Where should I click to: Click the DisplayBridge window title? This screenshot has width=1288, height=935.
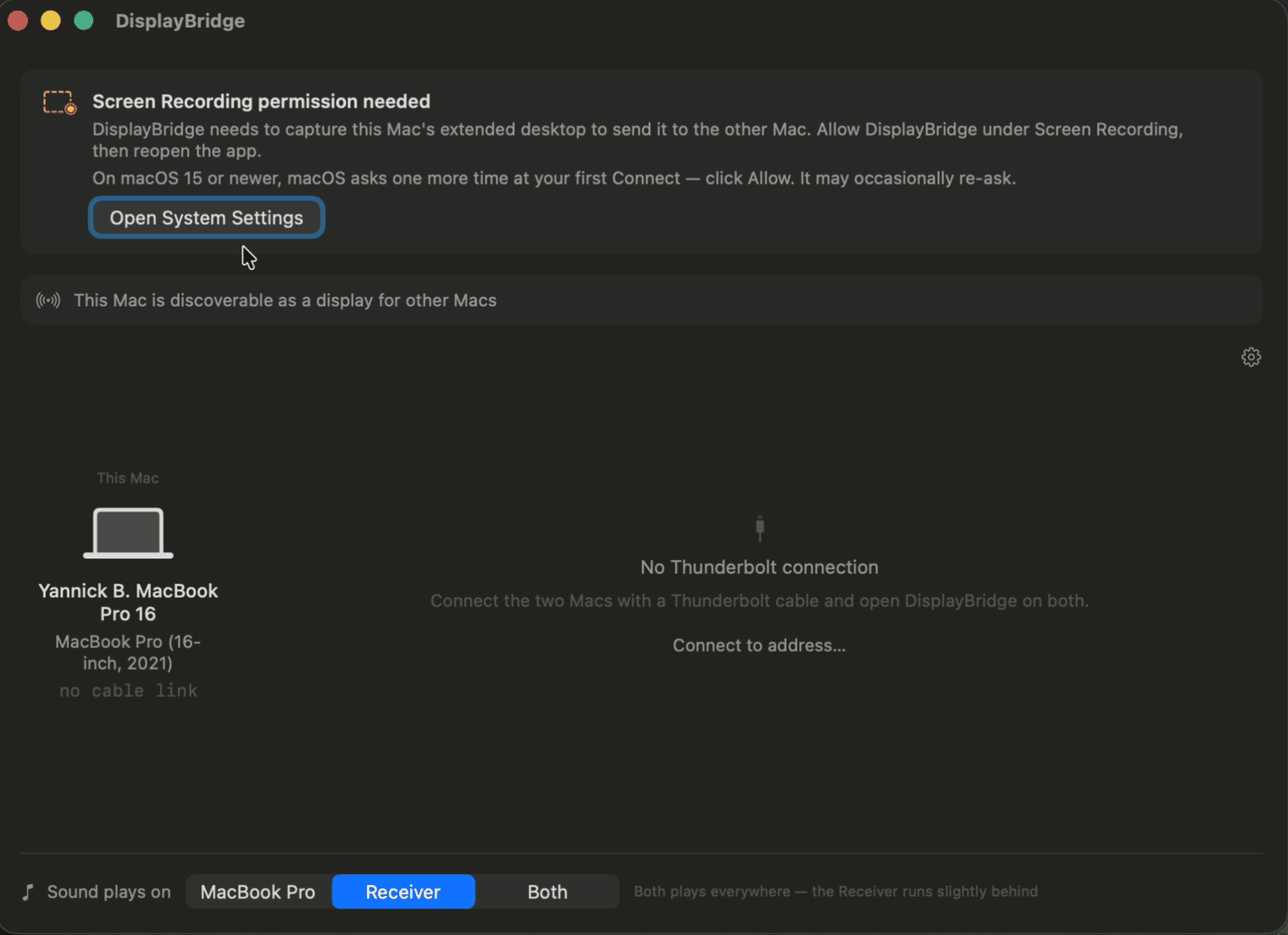pos(180,21)
